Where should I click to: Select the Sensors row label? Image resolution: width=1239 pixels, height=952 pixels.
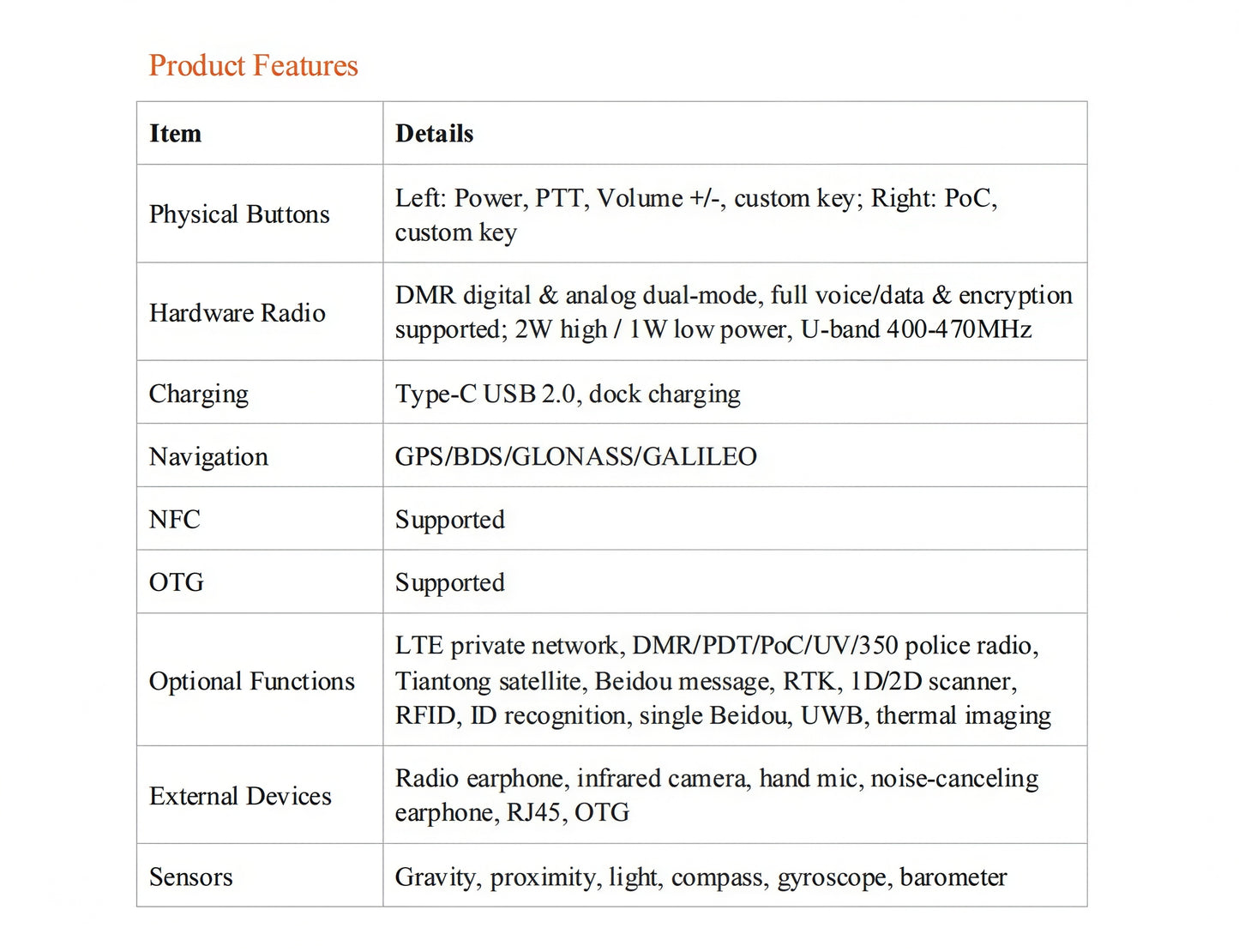coord(191,877)
